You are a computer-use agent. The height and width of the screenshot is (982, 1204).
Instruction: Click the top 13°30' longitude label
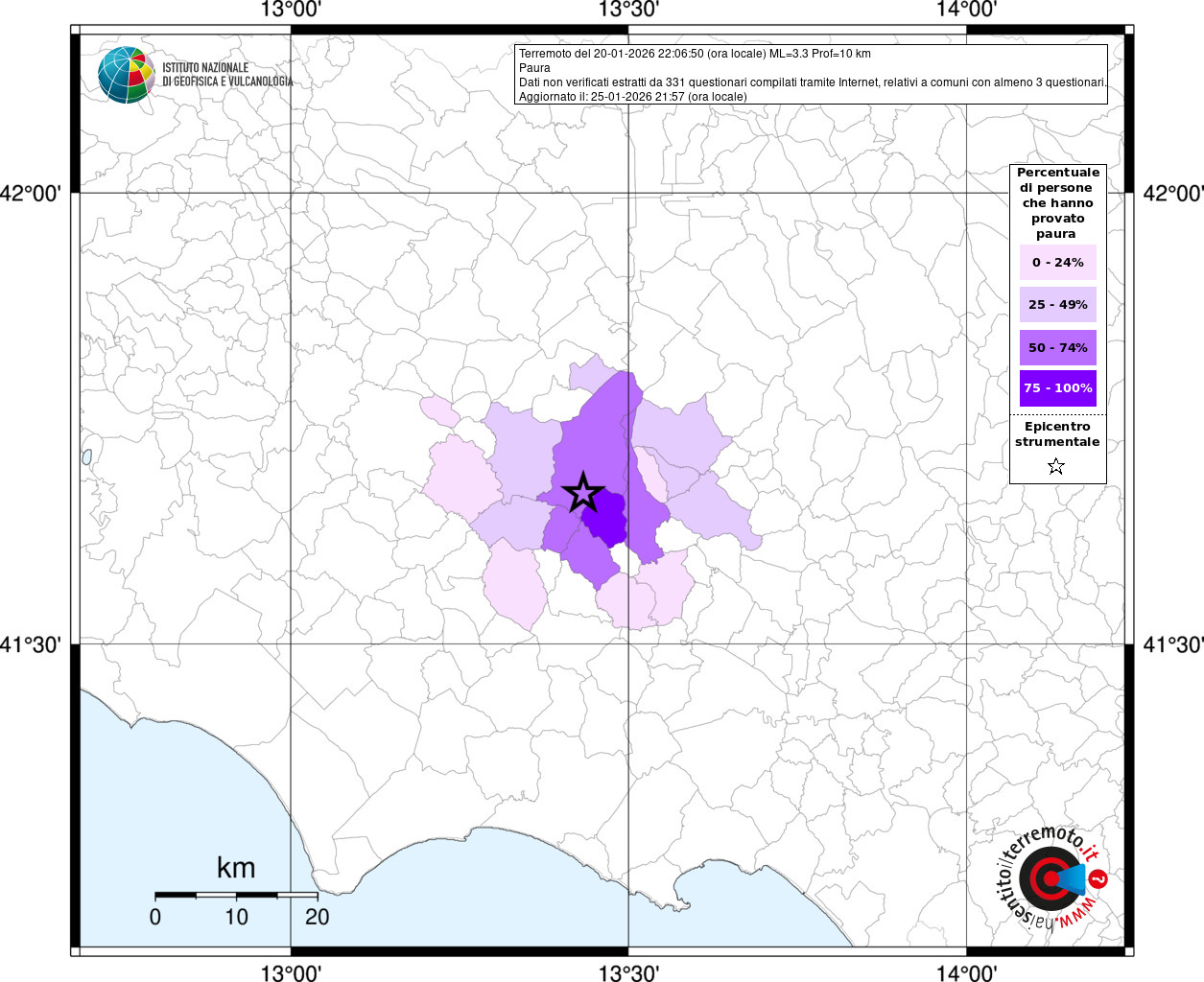pos(628,11)
